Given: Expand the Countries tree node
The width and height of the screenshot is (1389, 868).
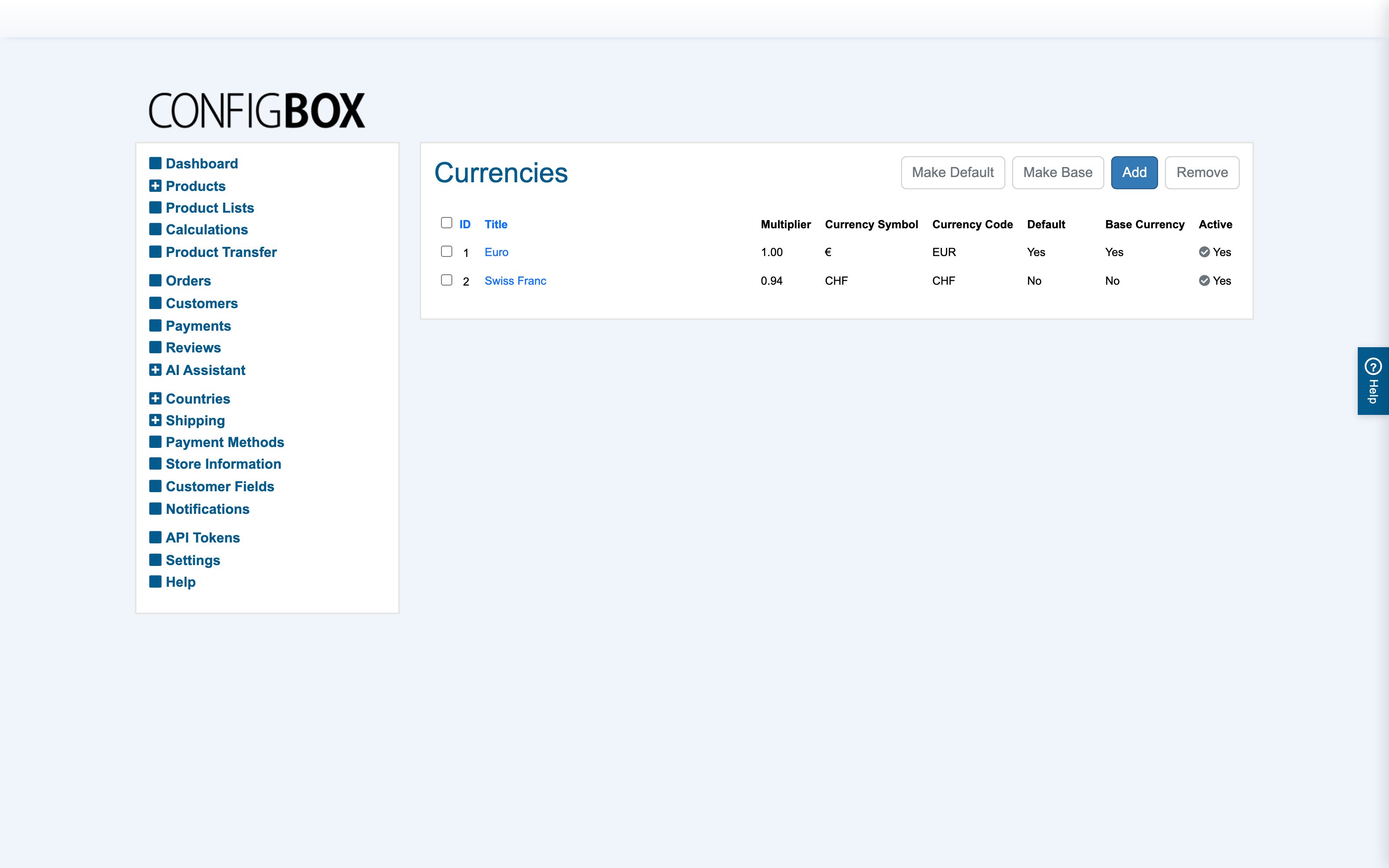Looking at the screenshot, I should [x=155, y=398].
